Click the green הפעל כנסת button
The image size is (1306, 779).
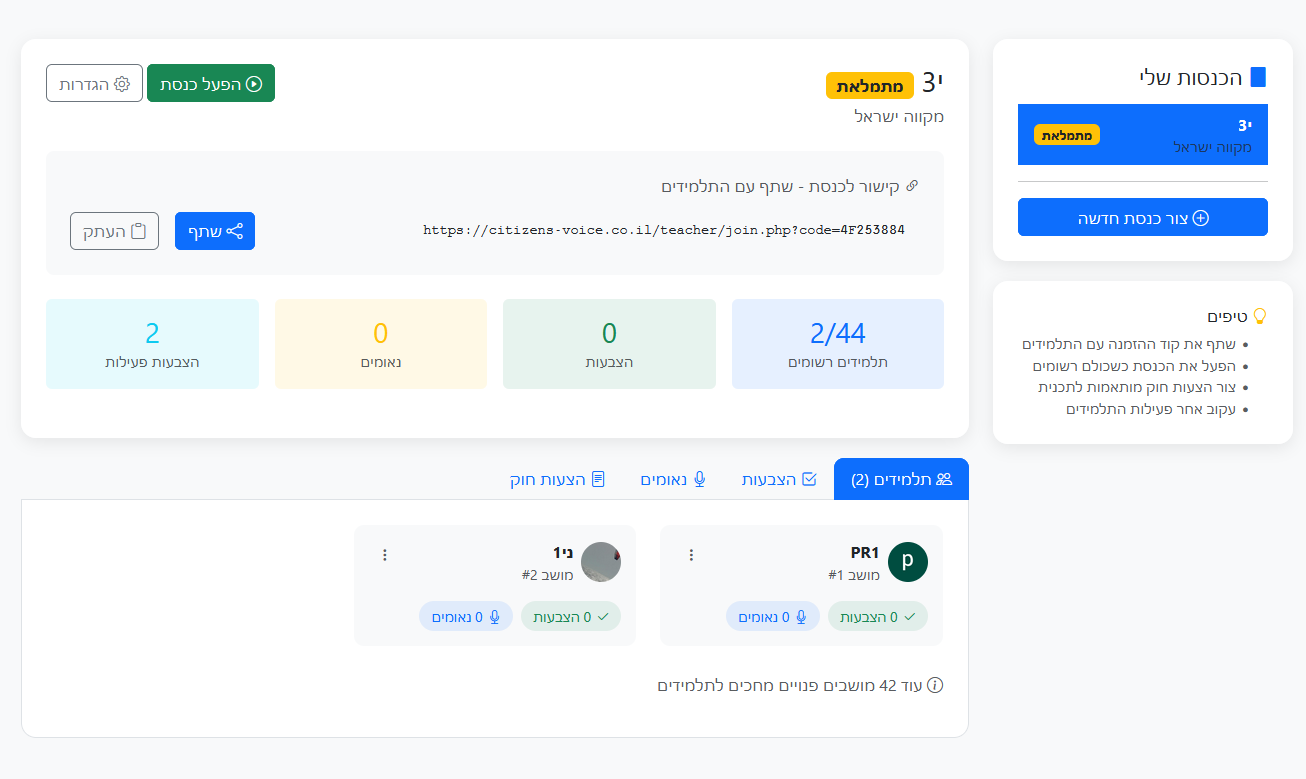(x=211, y=83)
